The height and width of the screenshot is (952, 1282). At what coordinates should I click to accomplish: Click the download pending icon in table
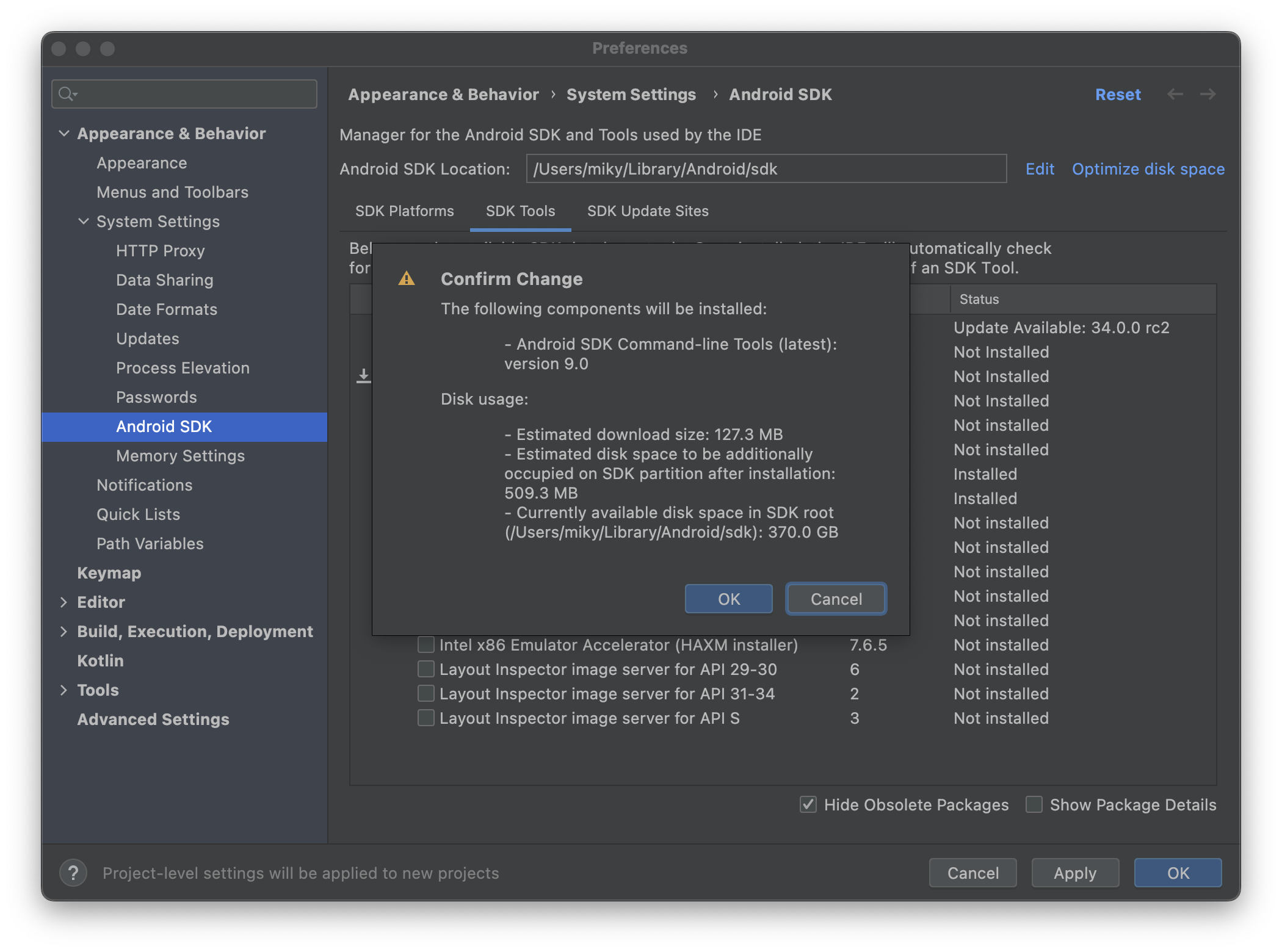[363, 375]
